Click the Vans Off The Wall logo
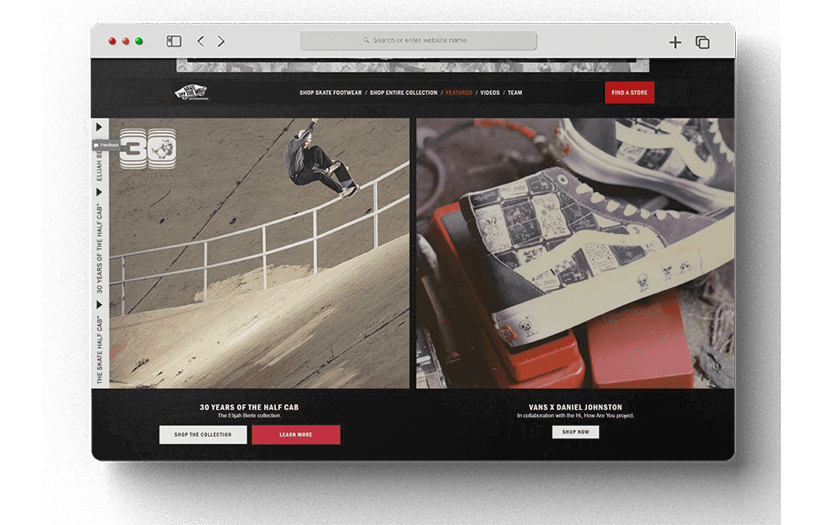This screenshot has height=525, width=825. coord(192,93)
